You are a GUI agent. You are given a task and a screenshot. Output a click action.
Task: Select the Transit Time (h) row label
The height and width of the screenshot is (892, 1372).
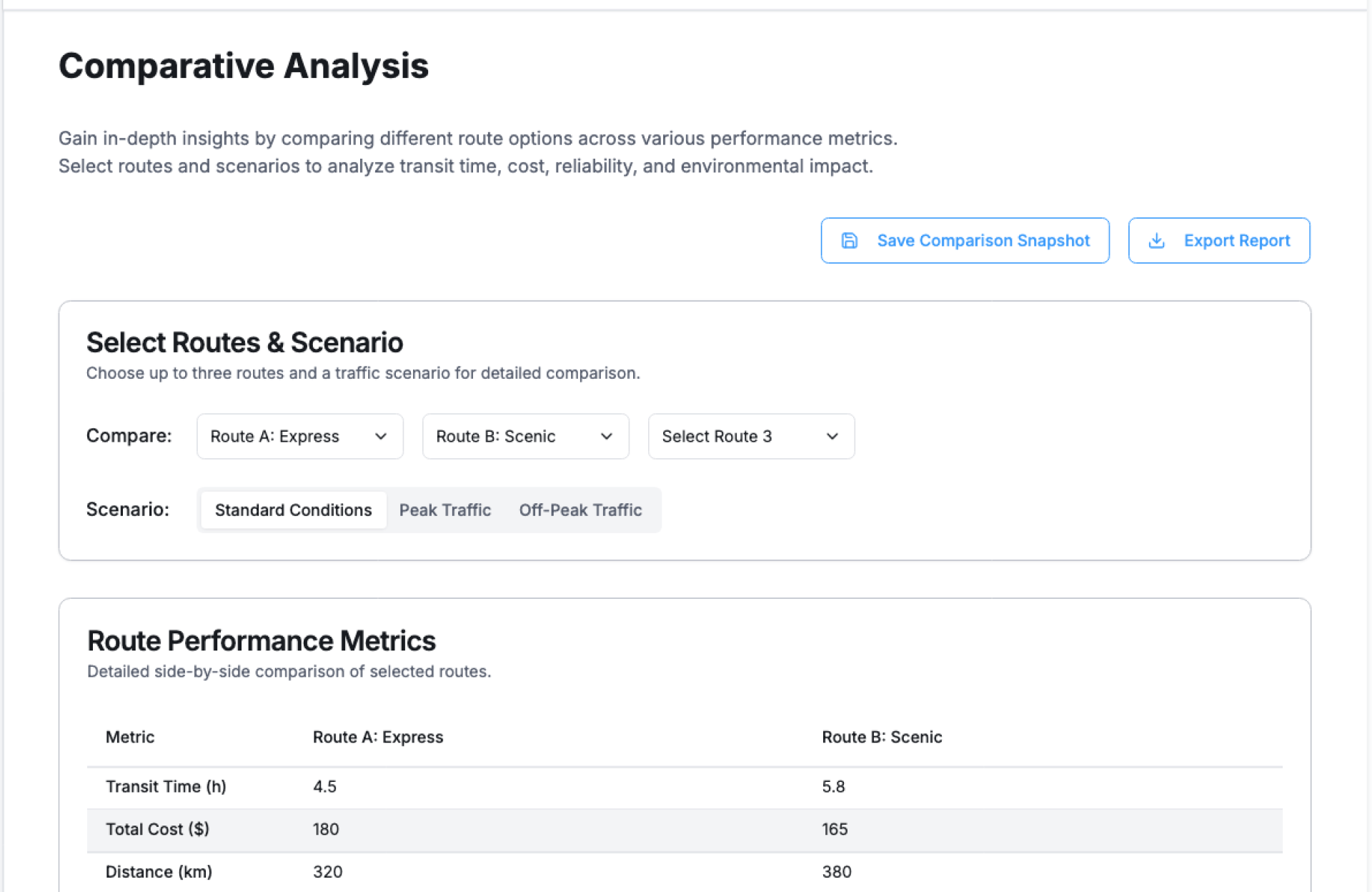coord(166,787)
